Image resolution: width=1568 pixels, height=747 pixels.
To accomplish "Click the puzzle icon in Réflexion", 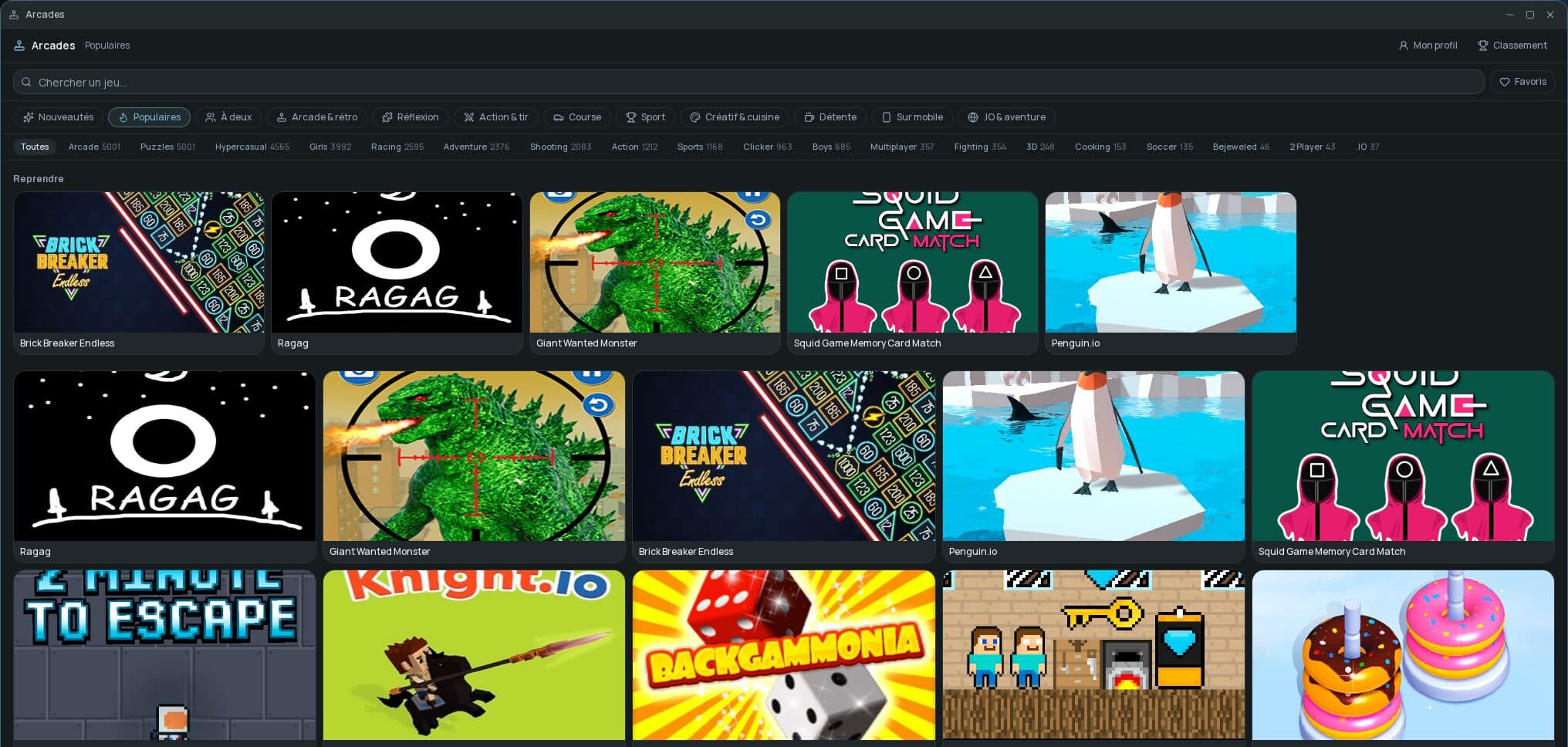I will click(x=387, y=117).
